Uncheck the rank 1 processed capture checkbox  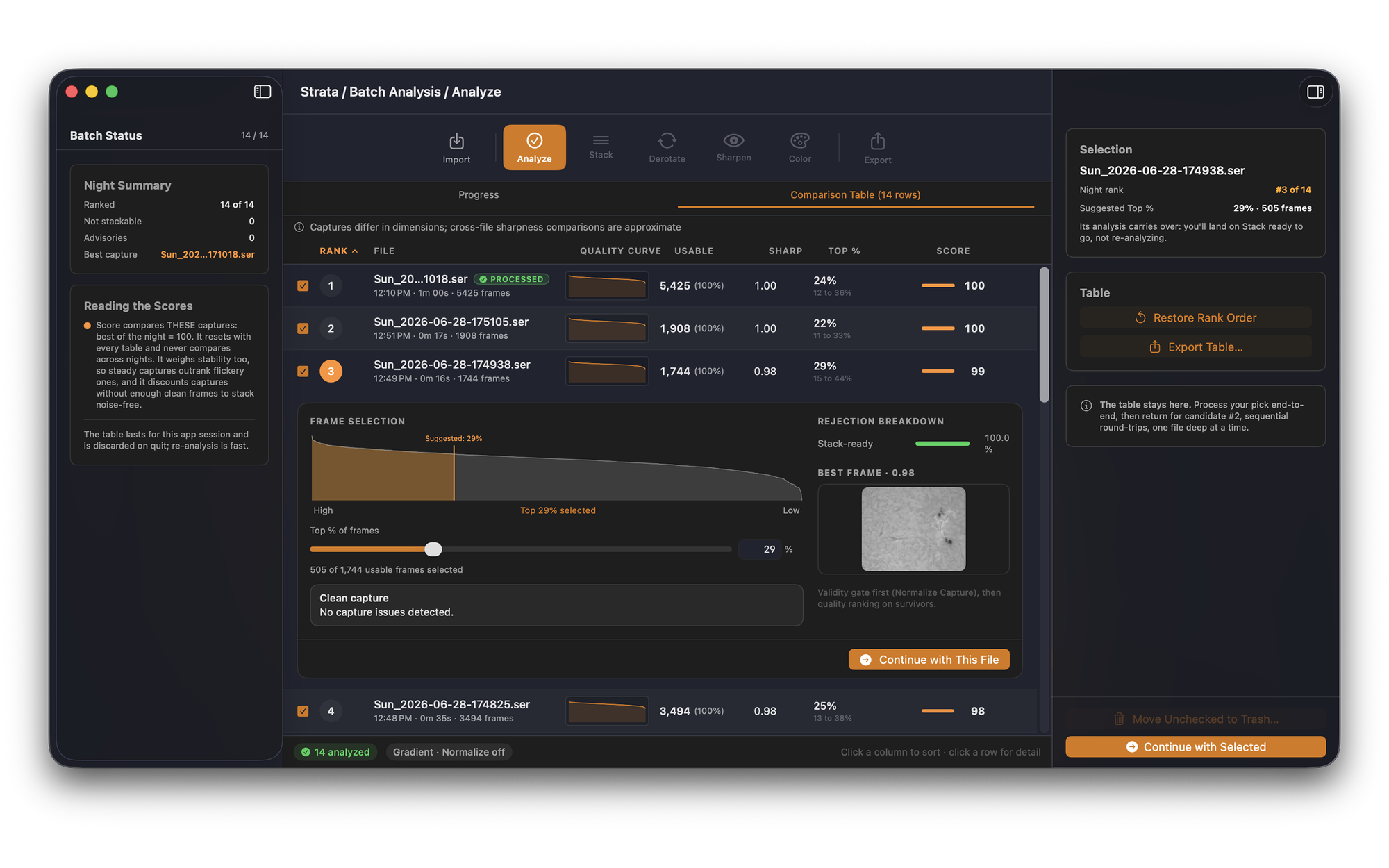[303, 285]
